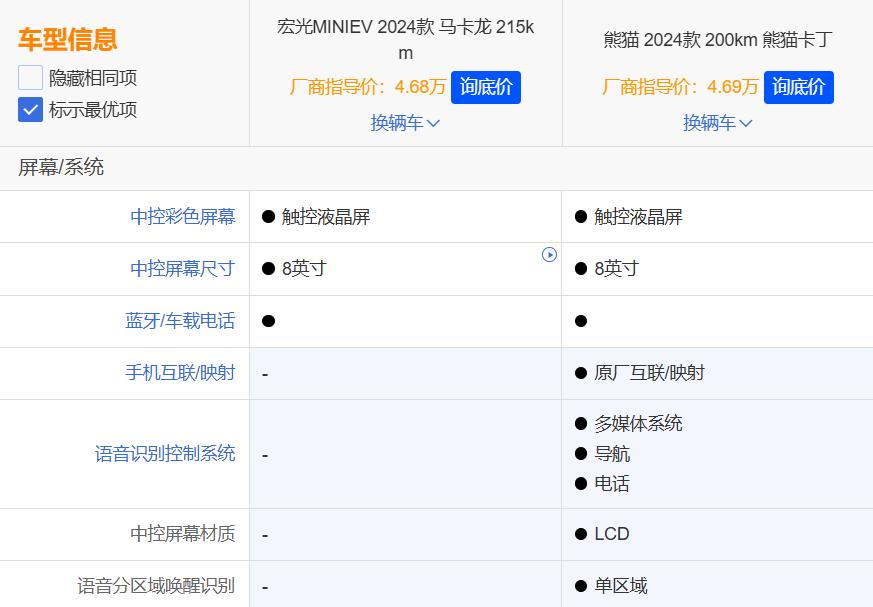Click 询底价 button for 熊猫 2024款
This screenshot has height=607, width=873.
click(798, 87)
